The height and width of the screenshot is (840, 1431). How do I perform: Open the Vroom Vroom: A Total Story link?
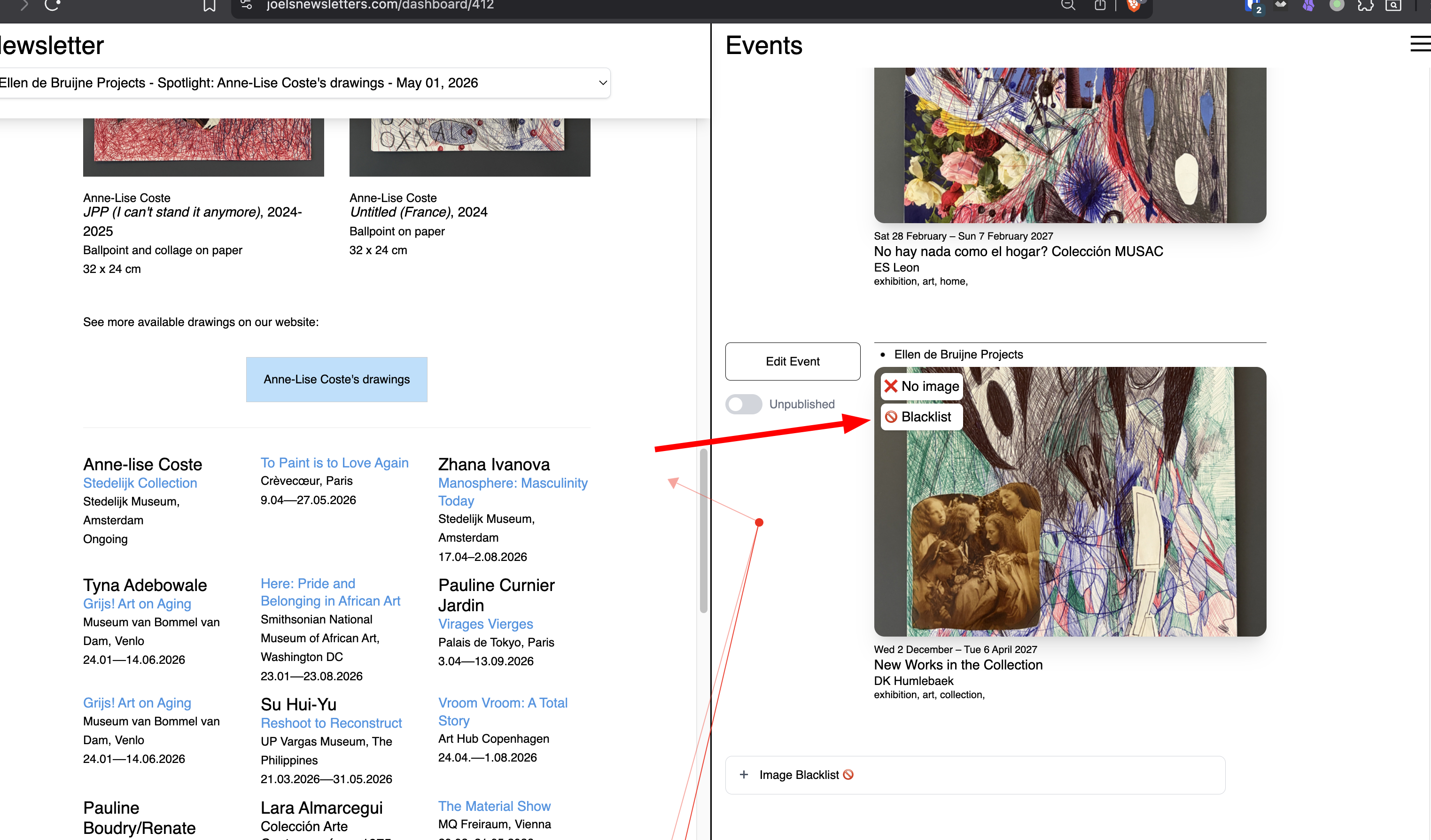click(503, 712)
